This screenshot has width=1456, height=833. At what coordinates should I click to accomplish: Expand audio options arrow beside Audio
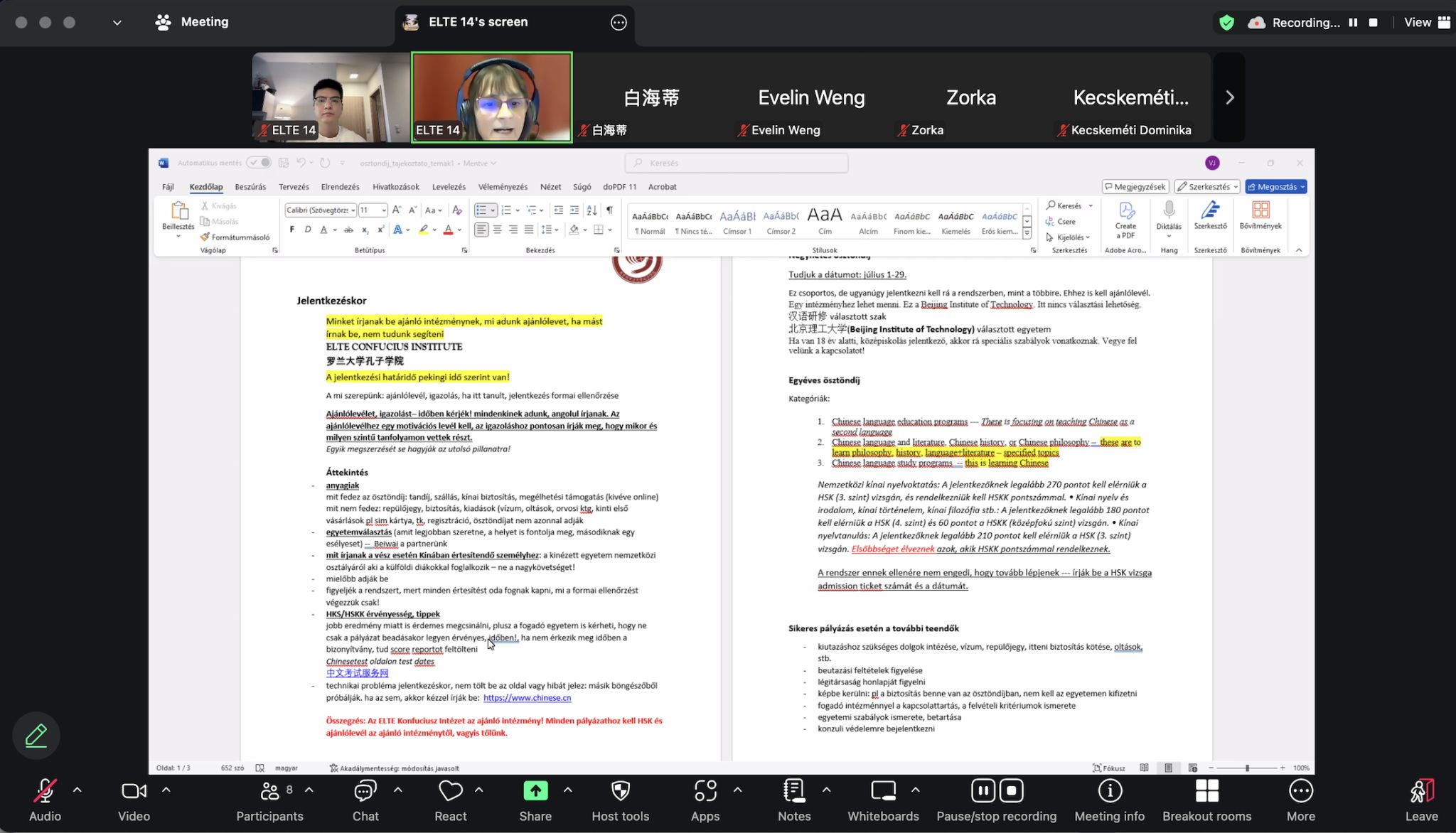click(77, 790)
